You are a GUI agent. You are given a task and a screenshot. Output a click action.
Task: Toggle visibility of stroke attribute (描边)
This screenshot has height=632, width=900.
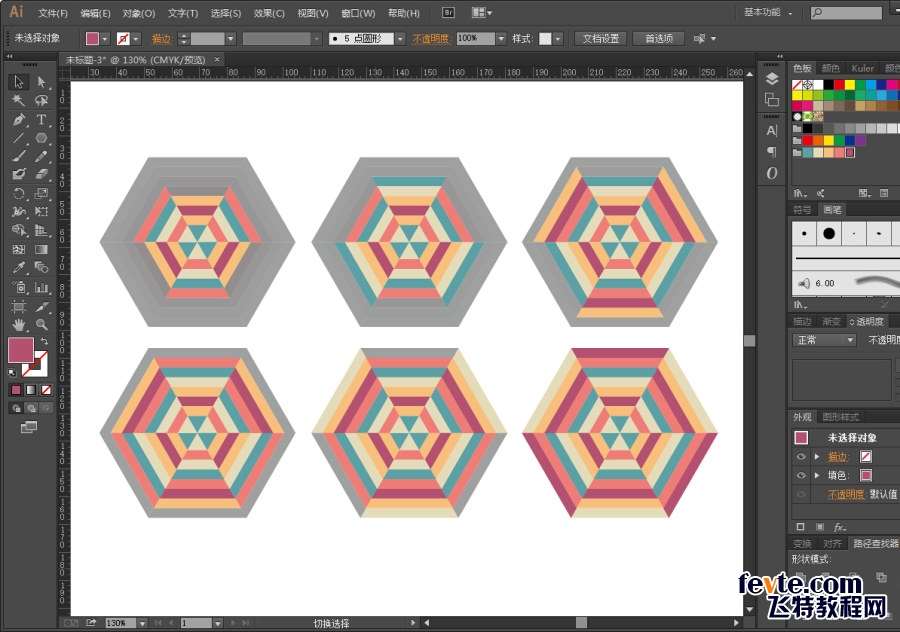pos(801,456)
